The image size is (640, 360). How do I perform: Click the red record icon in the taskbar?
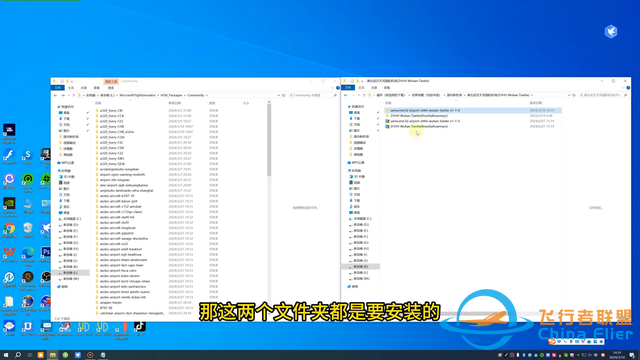90,355
